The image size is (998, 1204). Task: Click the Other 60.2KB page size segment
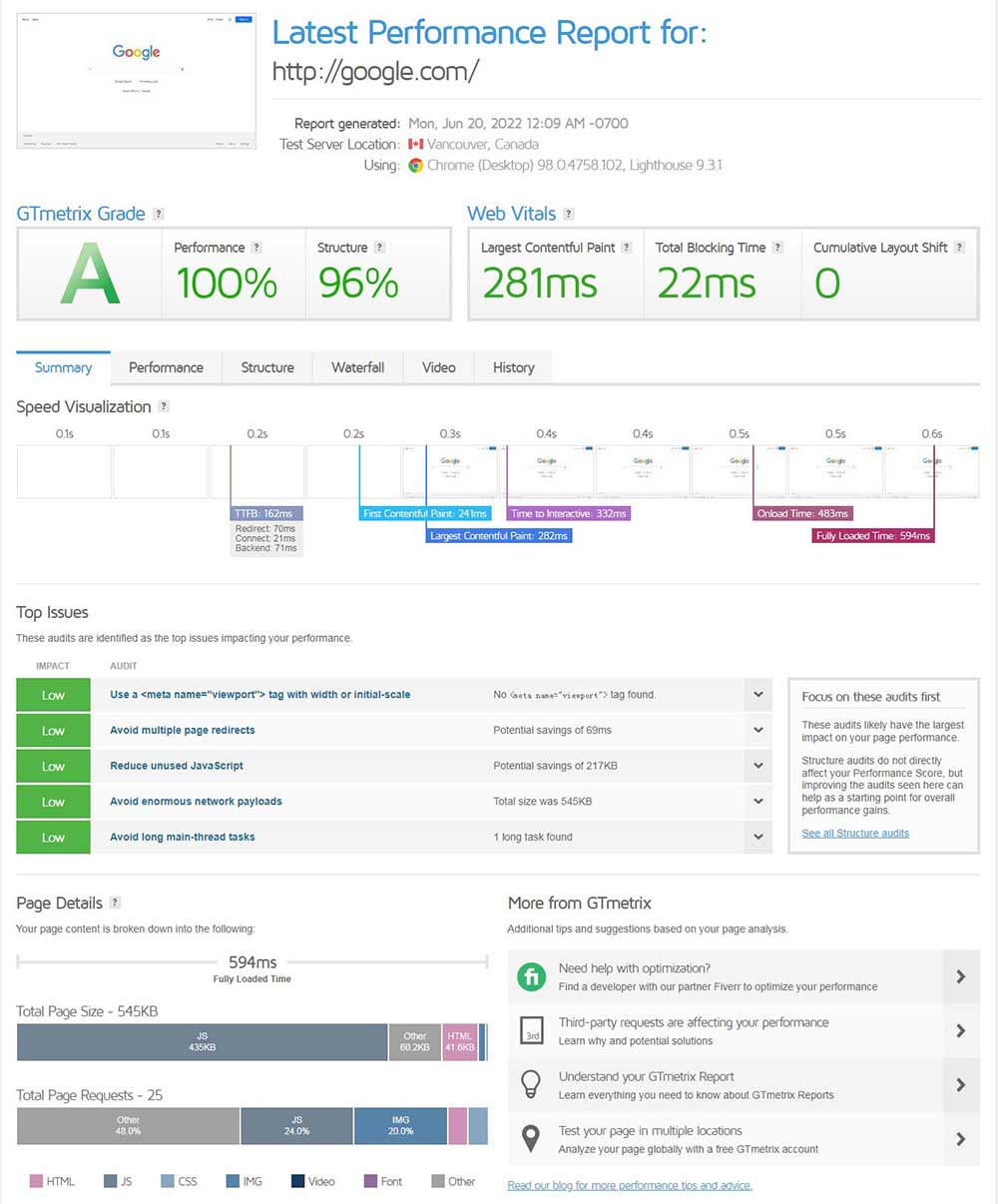pyautogui.click(x=415, y=1042)
